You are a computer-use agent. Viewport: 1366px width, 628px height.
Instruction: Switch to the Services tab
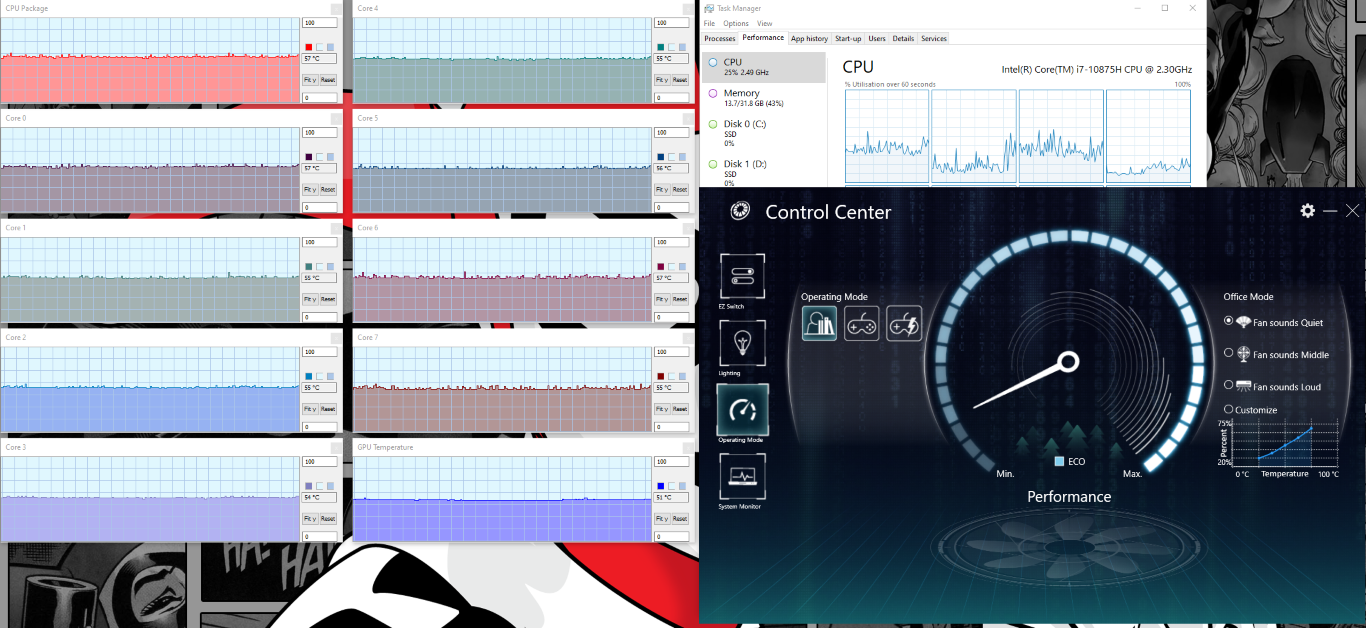[x=934, y=39]
